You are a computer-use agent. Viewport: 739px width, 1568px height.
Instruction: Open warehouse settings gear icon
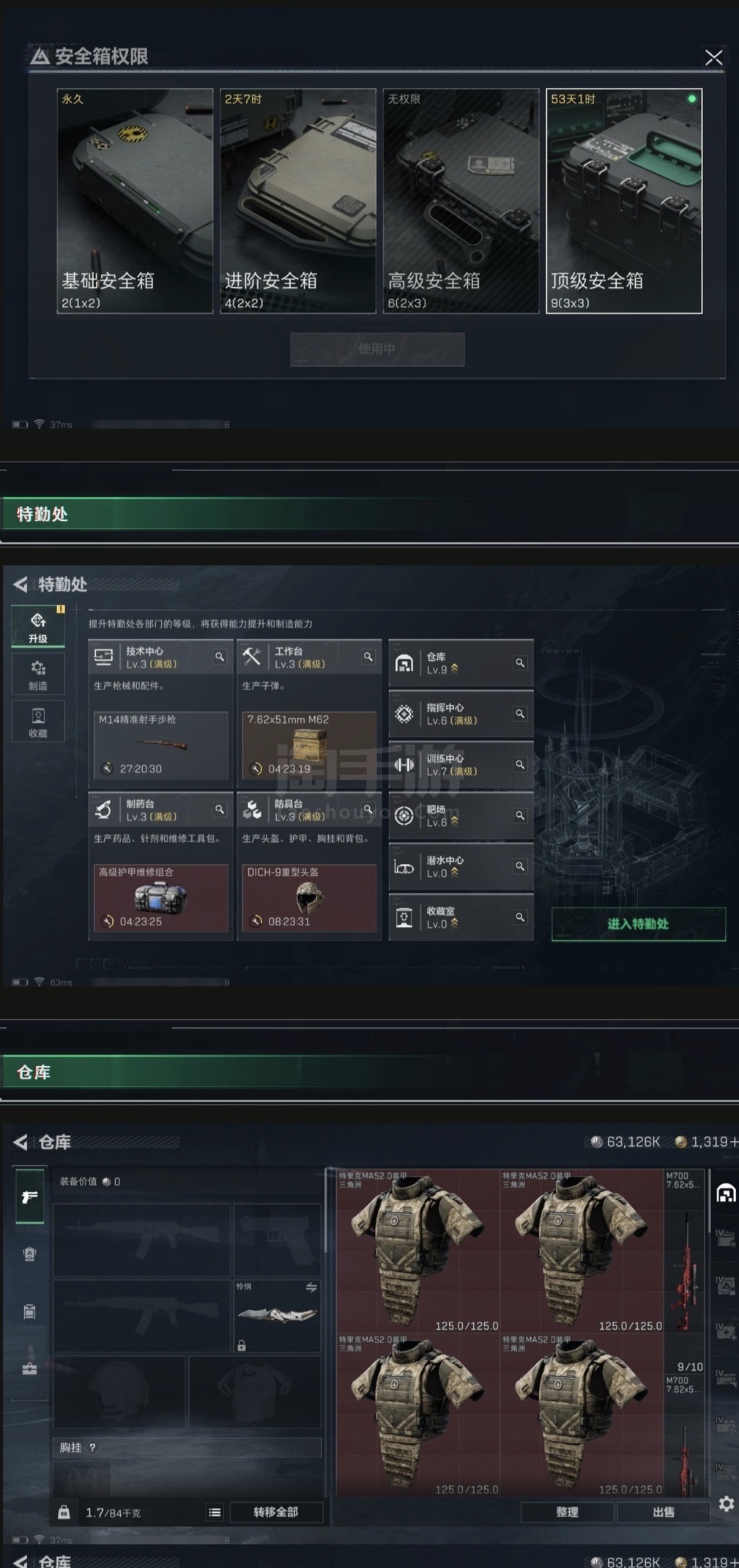[x=726, y=1504]
